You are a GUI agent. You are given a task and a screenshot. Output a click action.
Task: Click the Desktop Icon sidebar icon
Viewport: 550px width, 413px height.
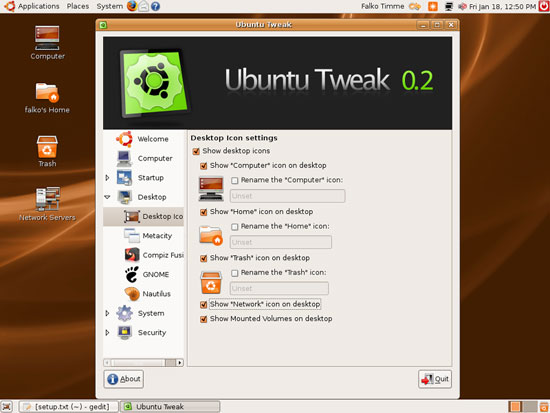coord(132,217)
